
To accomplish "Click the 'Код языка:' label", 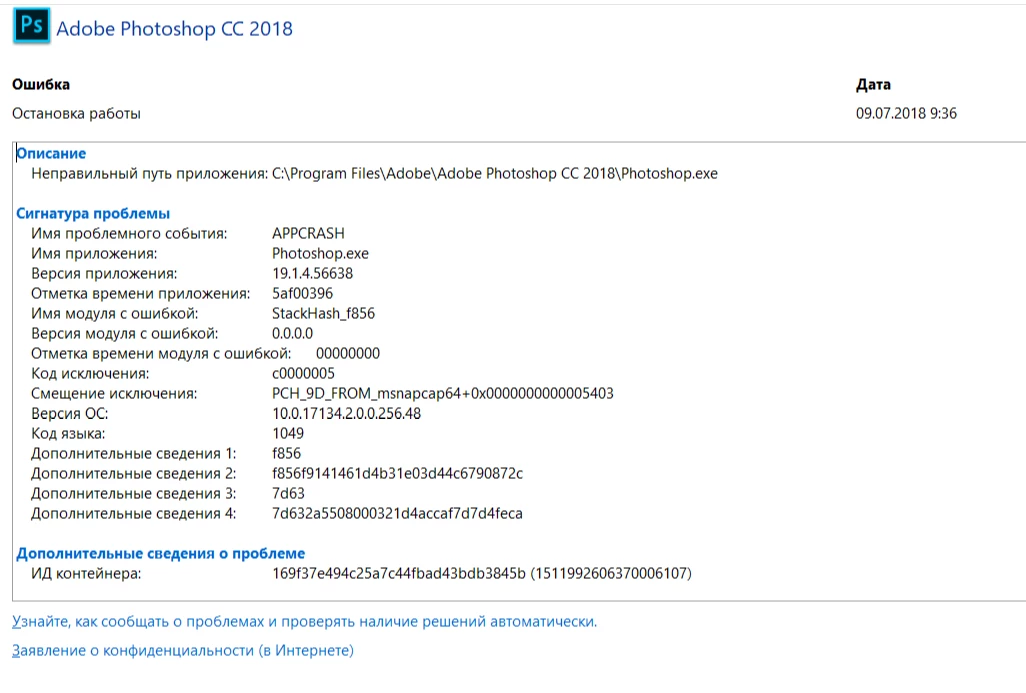I will click(x=67, y=433).
